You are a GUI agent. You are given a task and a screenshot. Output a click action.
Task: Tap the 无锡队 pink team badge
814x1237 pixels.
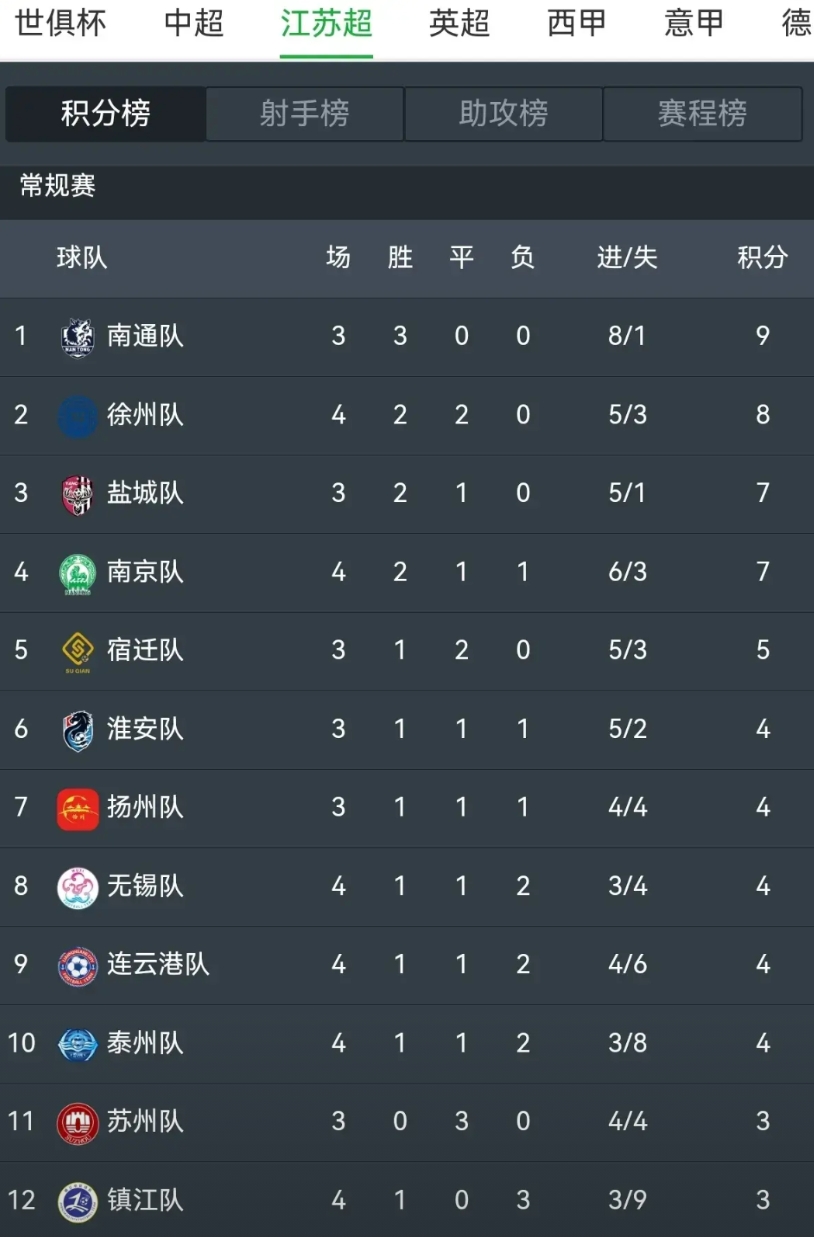point(77,887)
